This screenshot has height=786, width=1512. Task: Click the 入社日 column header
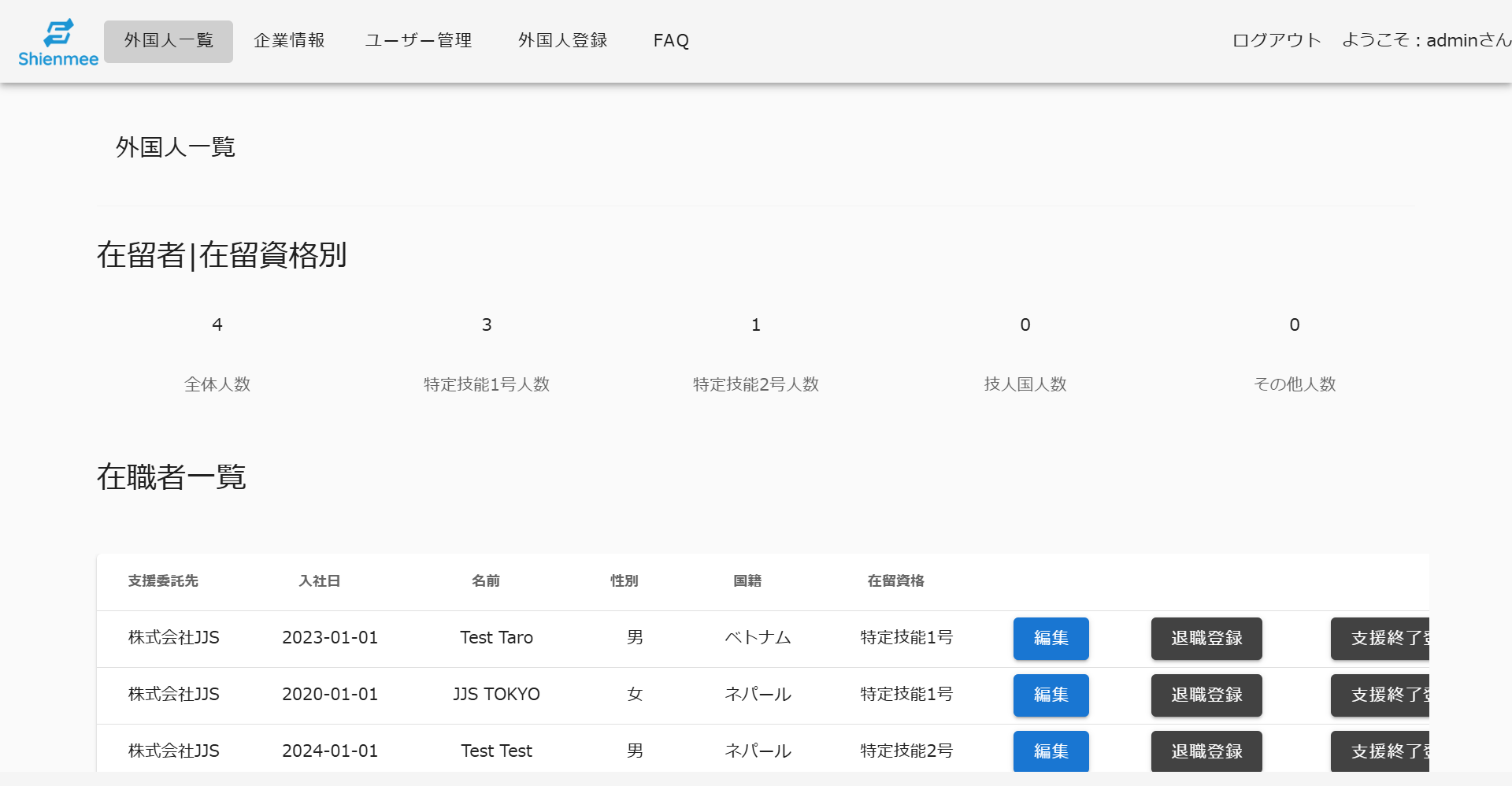319,581
